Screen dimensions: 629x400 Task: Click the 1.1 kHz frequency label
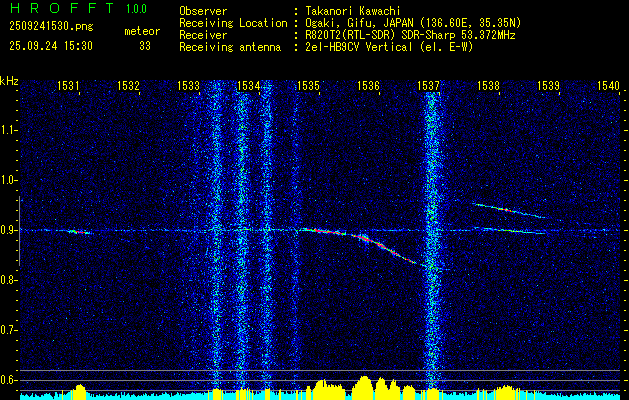[x=8, y=130]
